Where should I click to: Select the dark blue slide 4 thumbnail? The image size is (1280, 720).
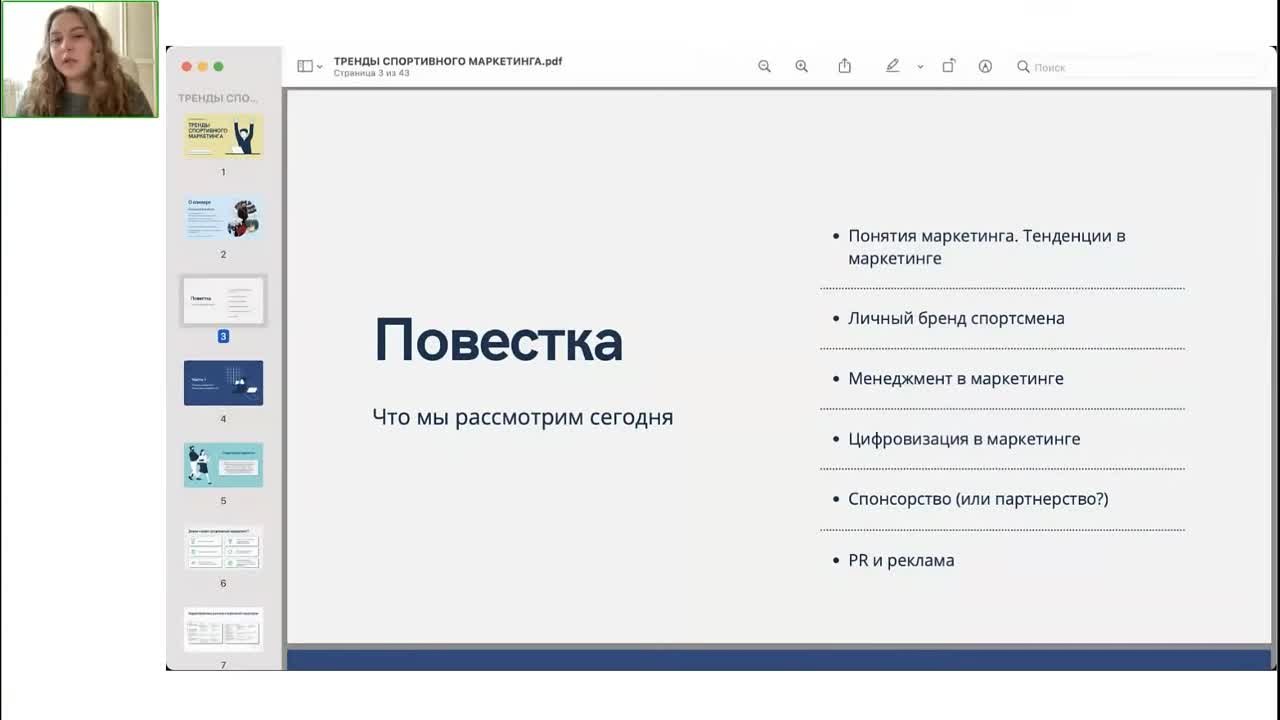[222, 382]
